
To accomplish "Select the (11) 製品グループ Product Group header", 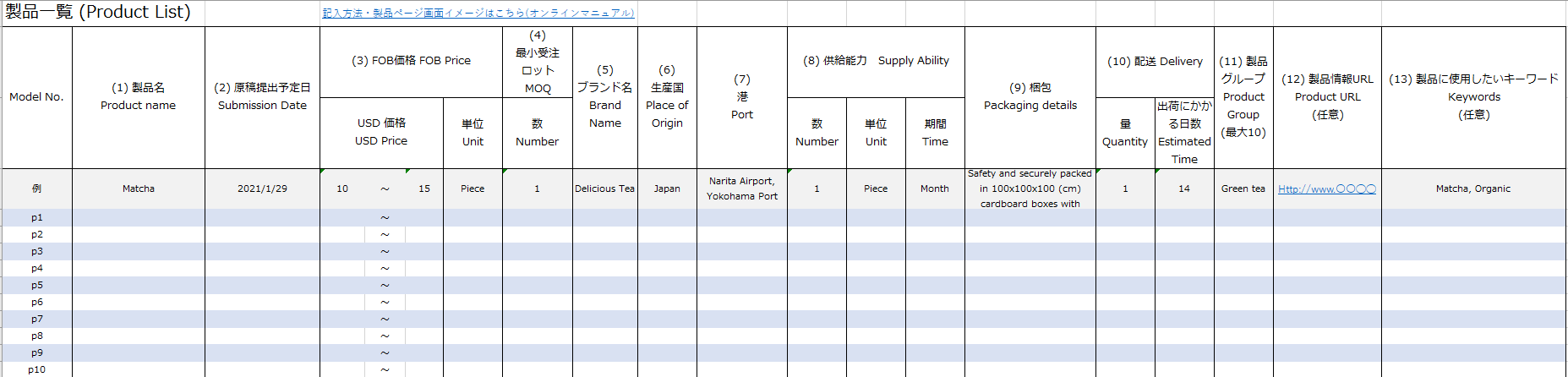I will tap(1243, 97).
